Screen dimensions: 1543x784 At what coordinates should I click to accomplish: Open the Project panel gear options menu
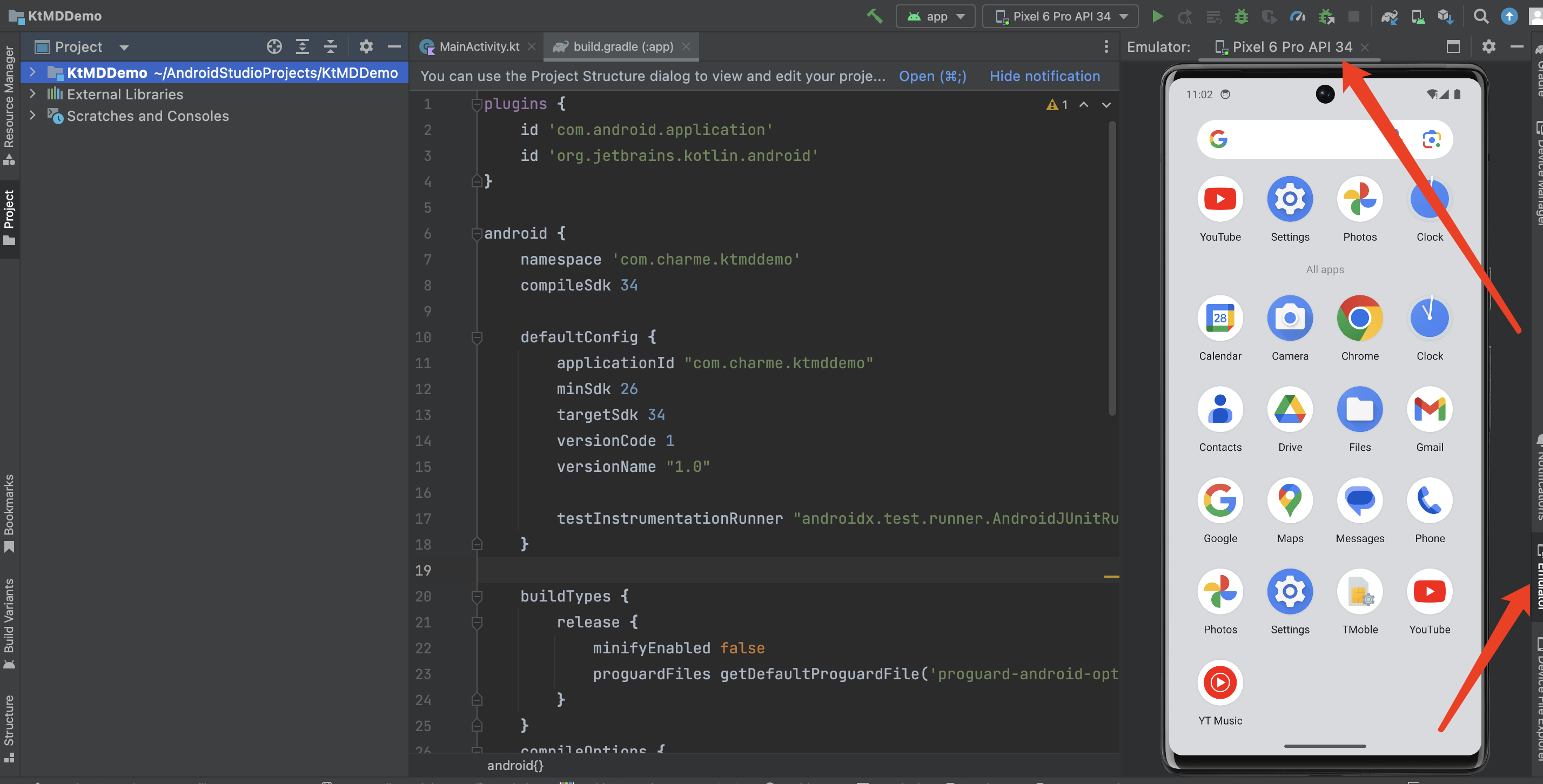366,46
